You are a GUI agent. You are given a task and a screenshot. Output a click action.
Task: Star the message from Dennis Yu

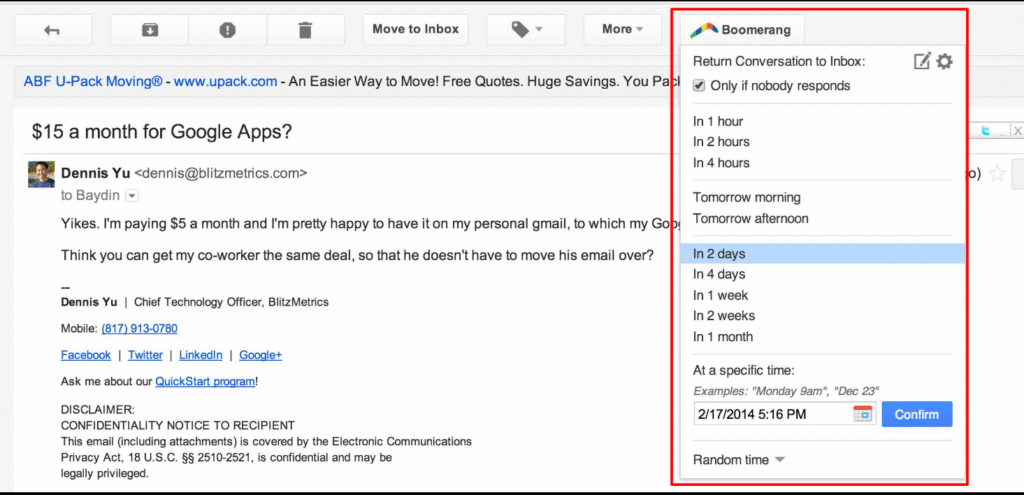(x=997, y=174)
